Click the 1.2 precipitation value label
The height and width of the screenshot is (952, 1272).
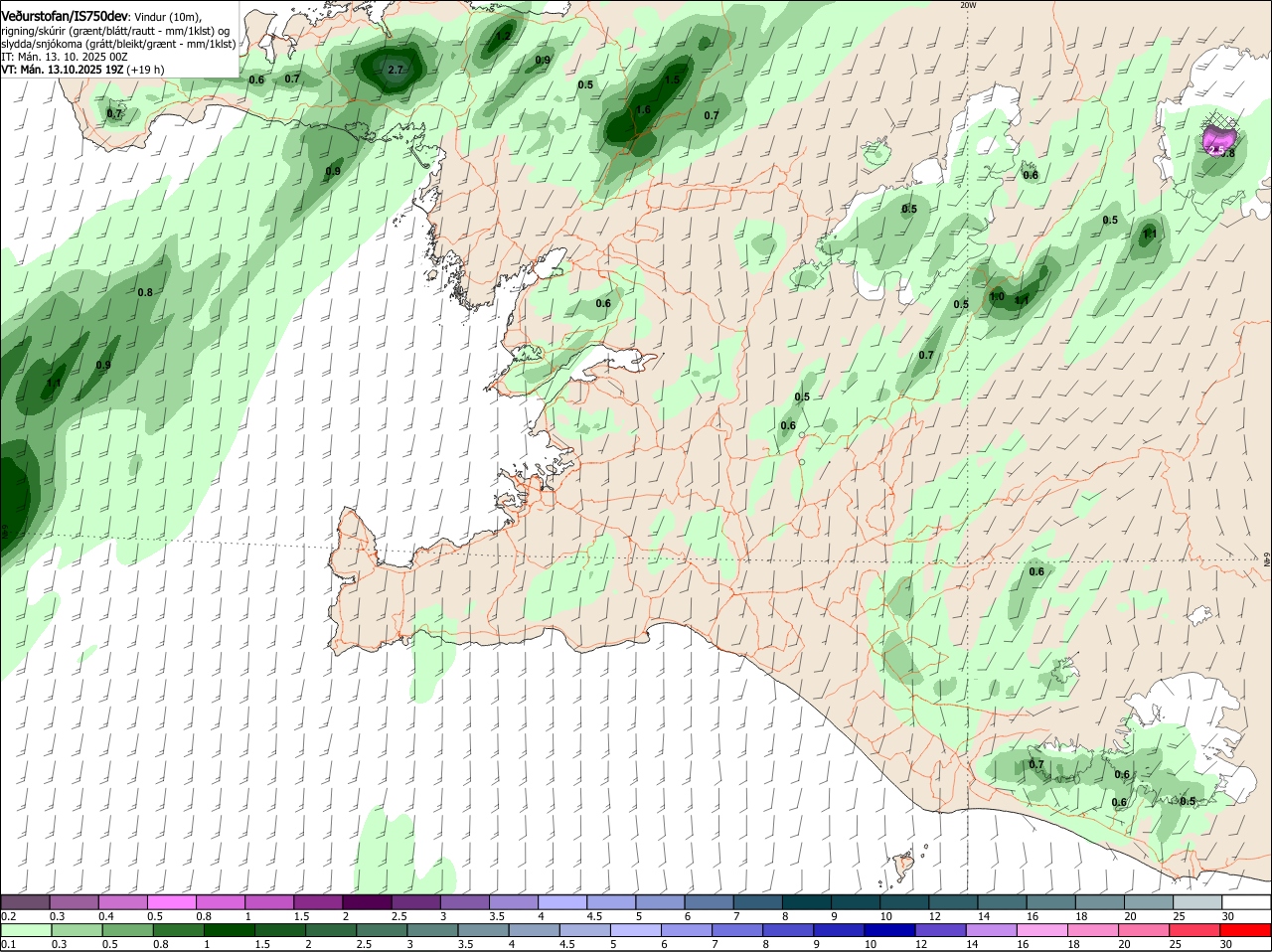[x=503, y=37]
